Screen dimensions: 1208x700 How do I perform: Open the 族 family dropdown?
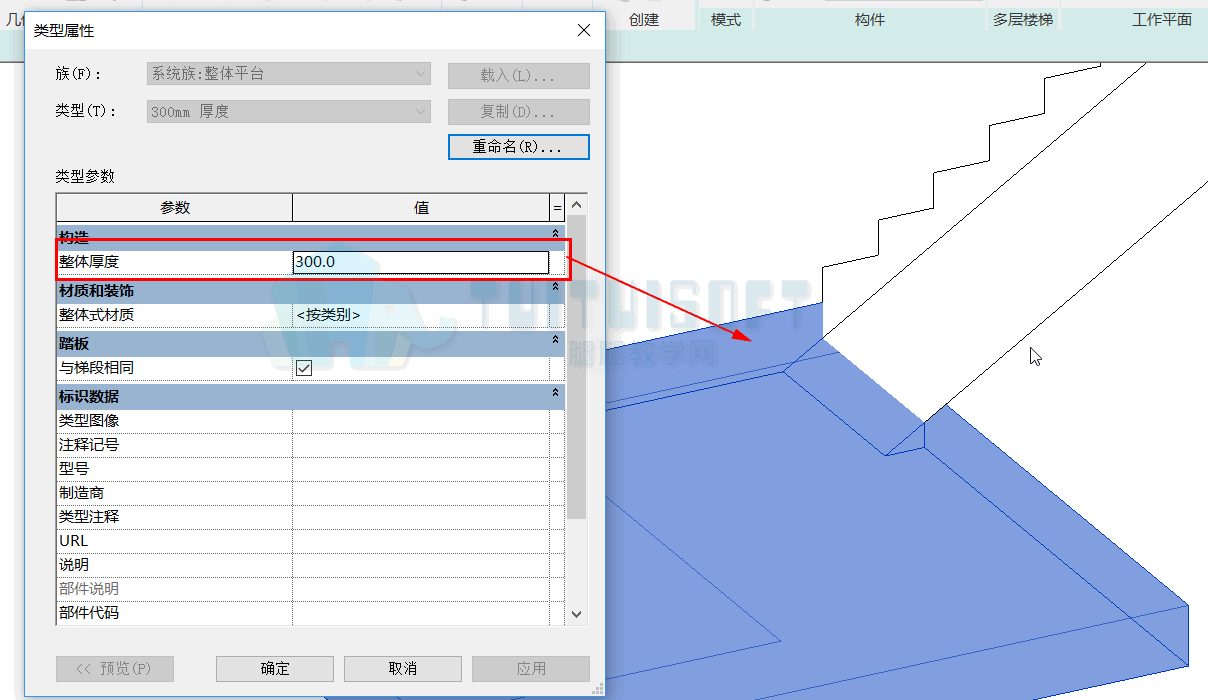pyautogui.click(x=288, y=74)
